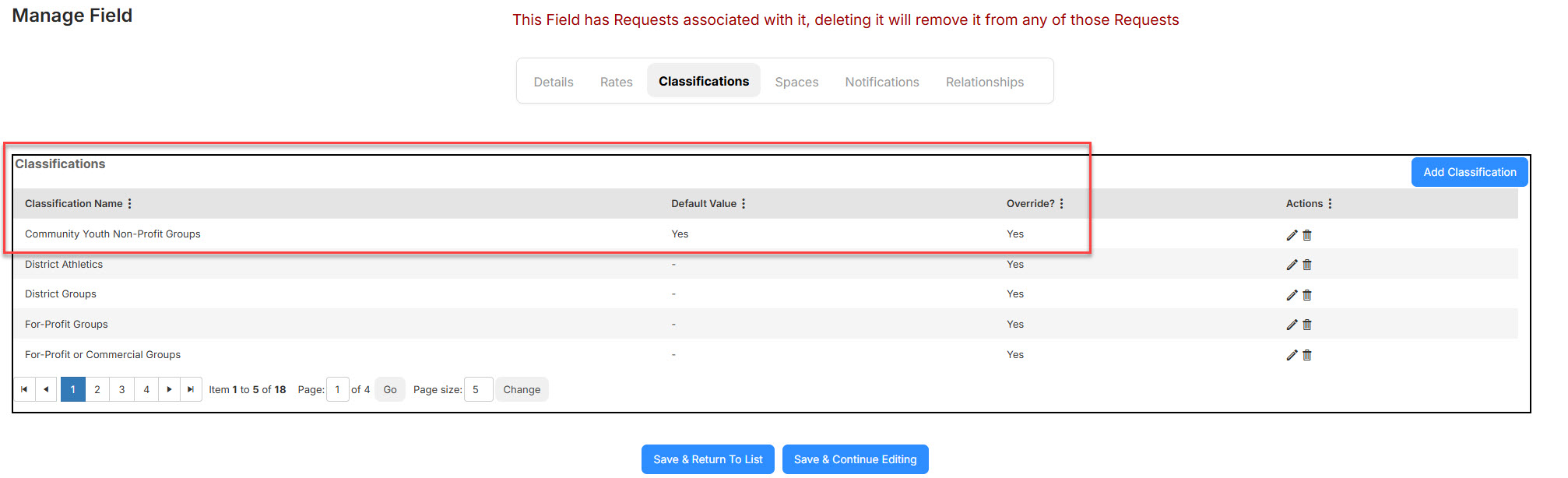Sort by Classification Name column header
The height and width of the screenshot is (478, 1568).
74,203
